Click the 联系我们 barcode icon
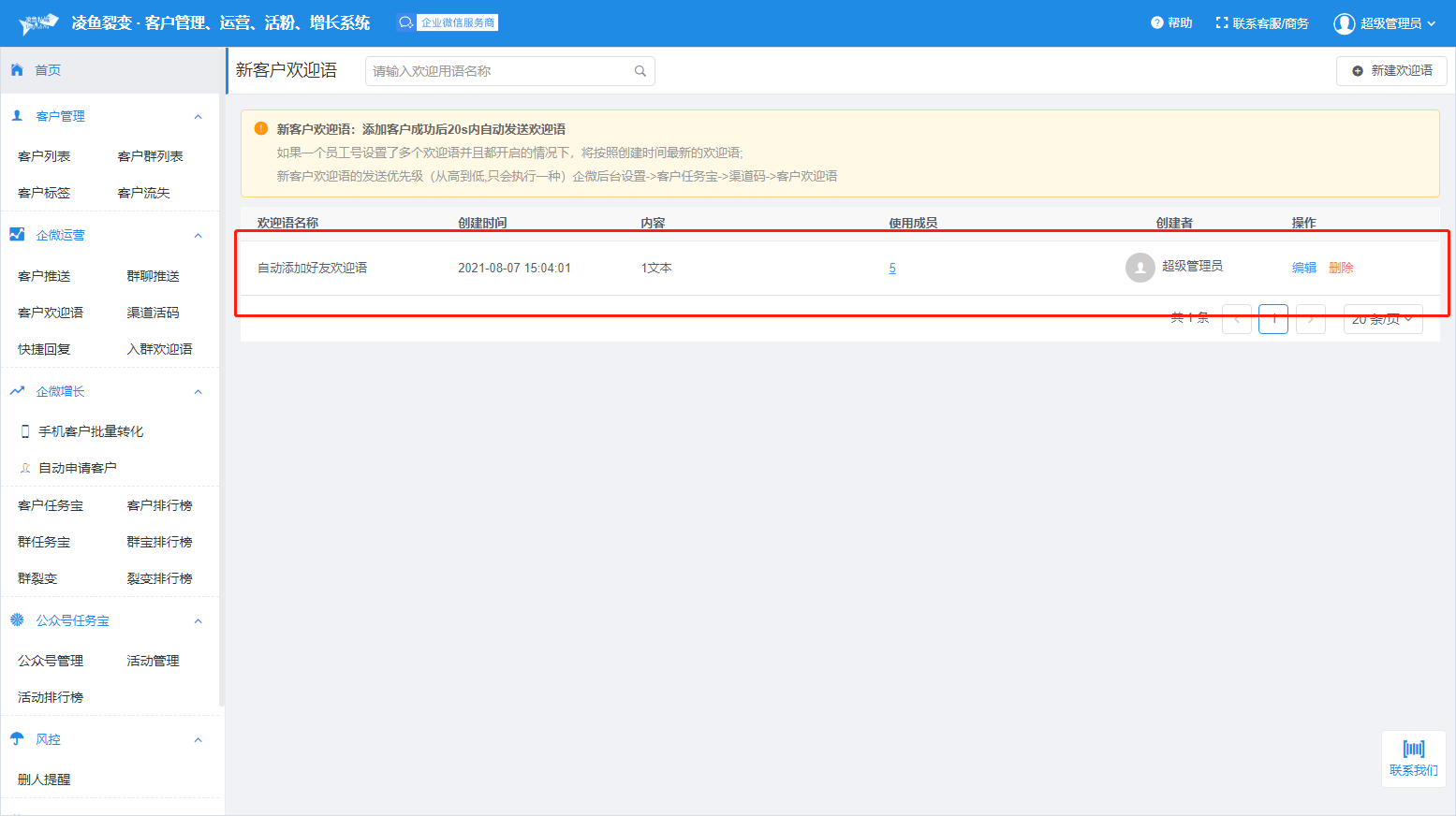 [x=1413, y=749]
